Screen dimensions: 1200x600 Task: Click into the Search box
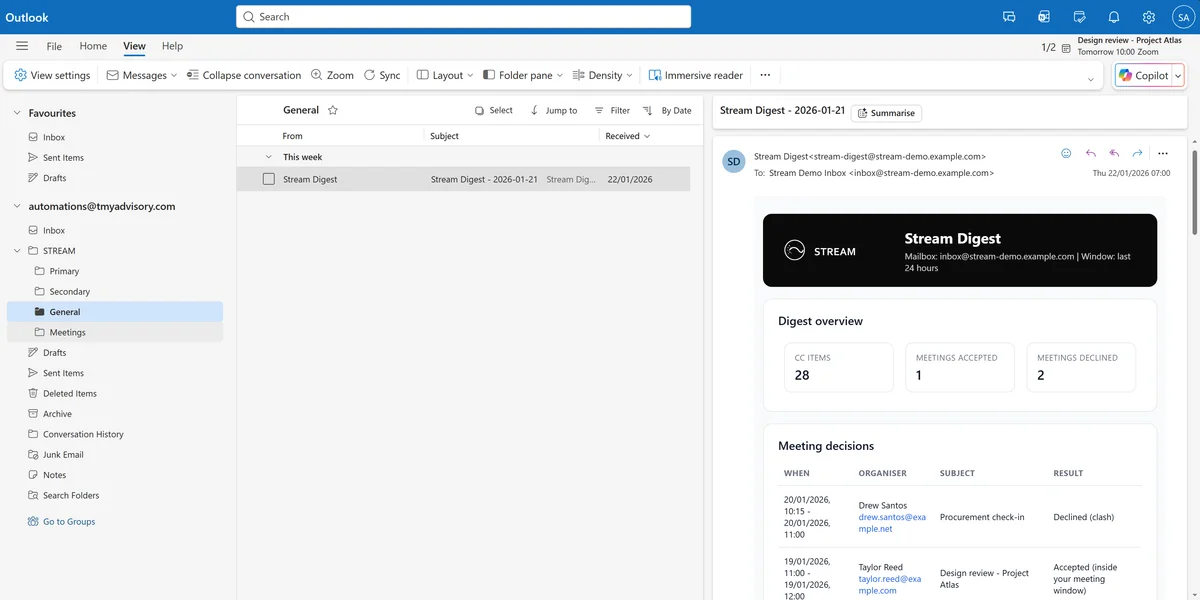point(463,17)
